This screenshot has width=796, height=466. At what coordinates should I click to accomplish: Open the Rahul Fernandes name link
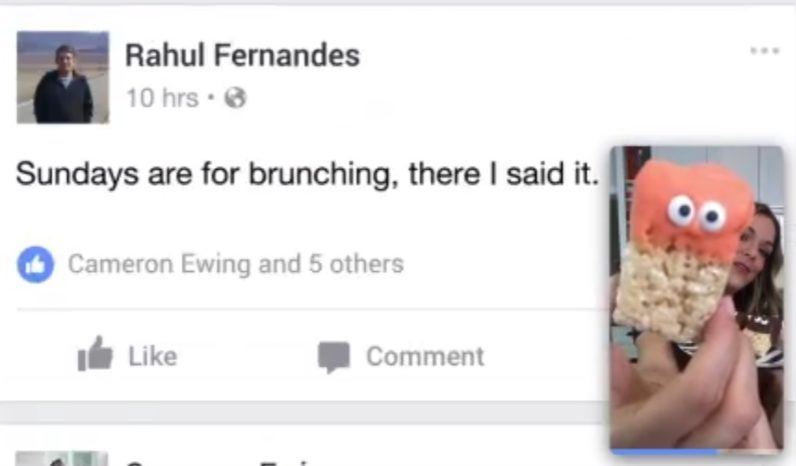tap(242, 55)
